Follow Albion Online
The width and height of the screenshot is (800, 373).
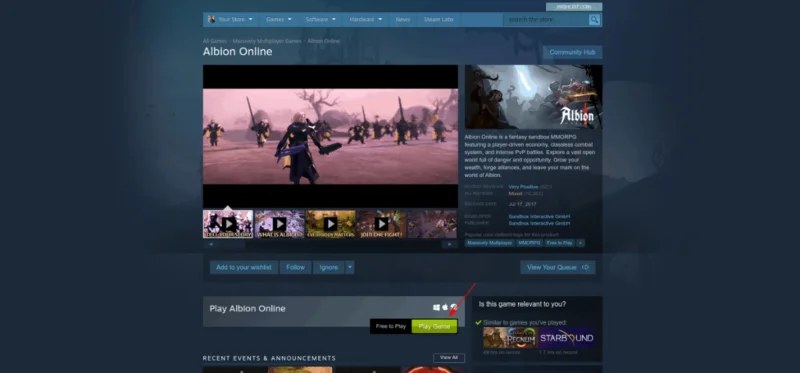click(295, 267)
